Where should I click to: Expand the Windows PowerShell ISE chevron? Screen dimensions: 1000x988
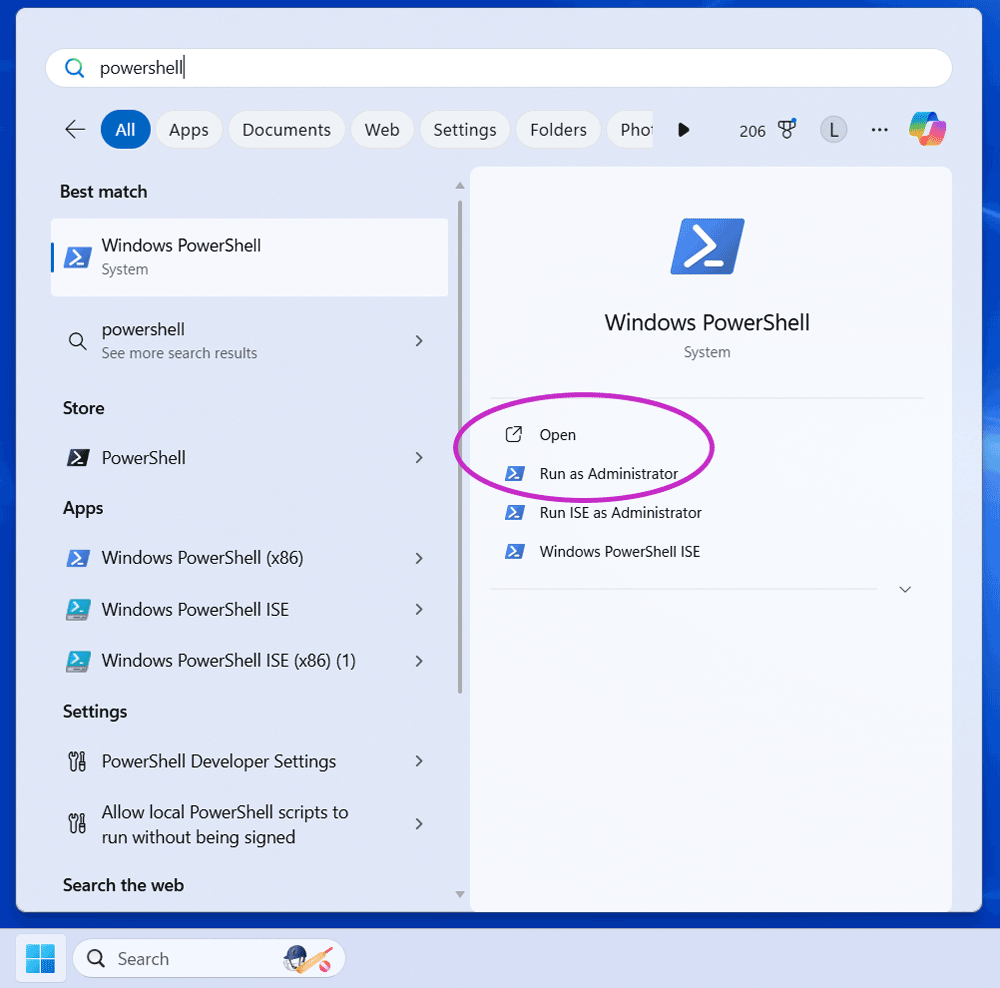(419, 610)
